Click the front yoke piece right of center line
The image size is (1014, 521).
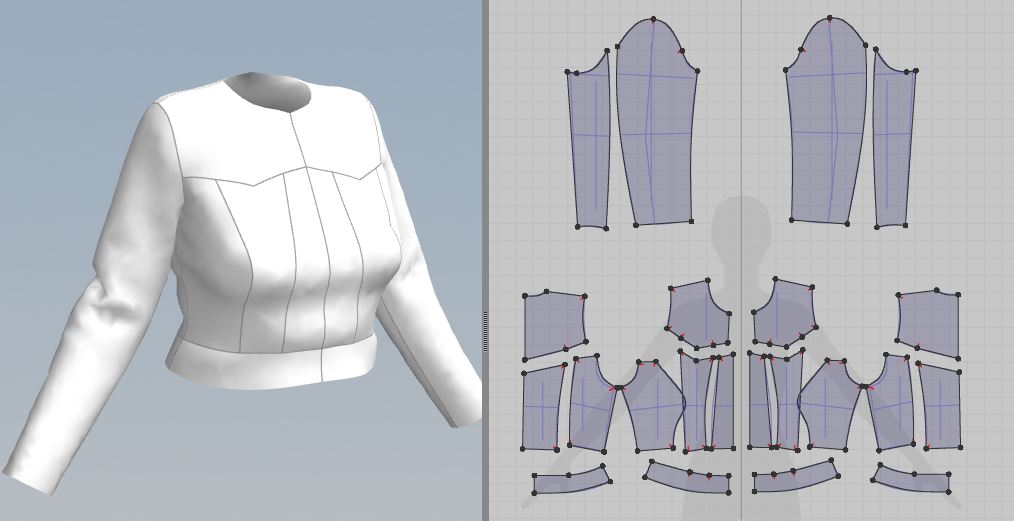pos(785,314)
